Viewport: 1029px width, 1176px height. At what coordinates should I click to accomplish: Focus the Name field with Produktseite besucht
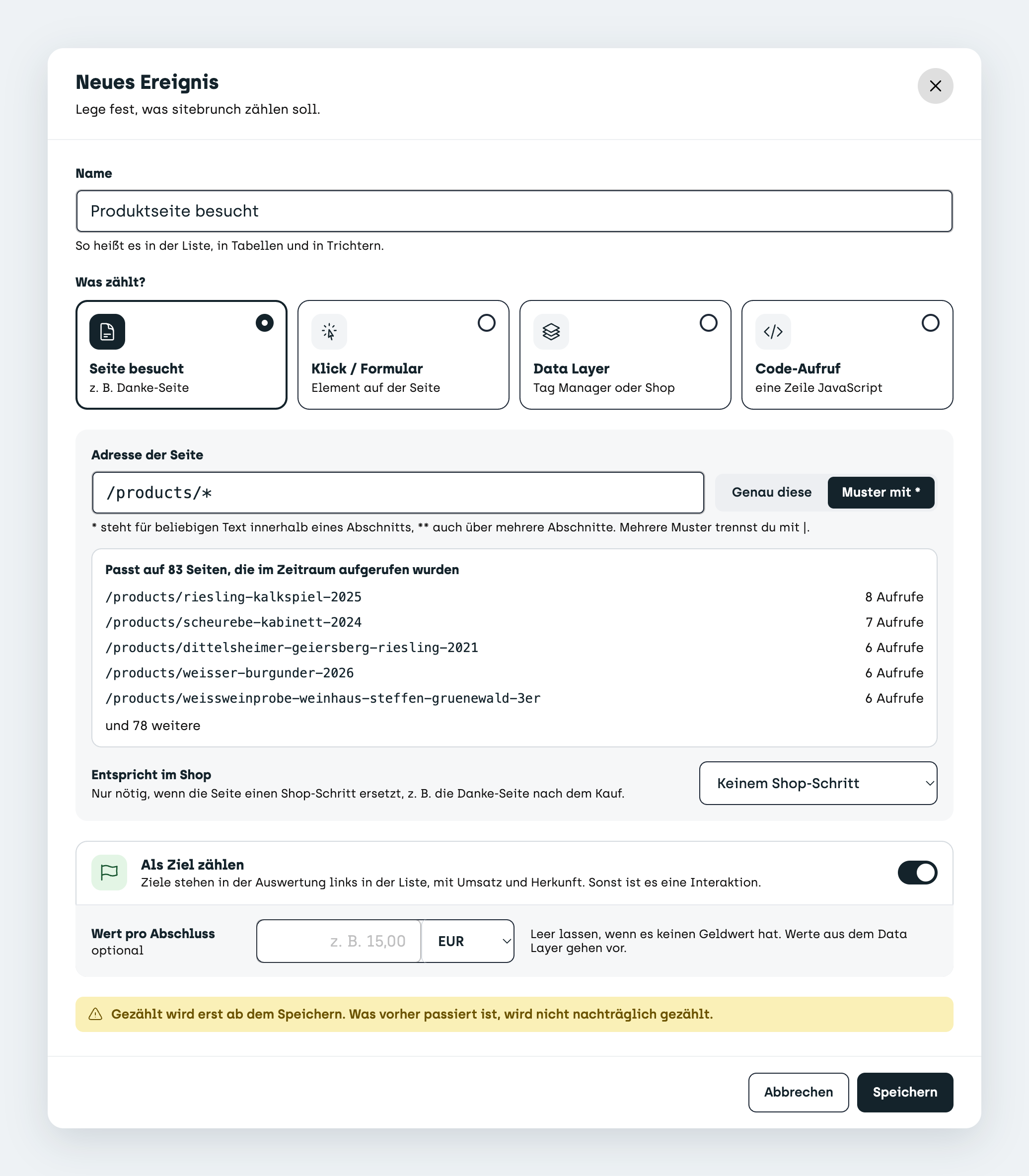click(514, 212)
